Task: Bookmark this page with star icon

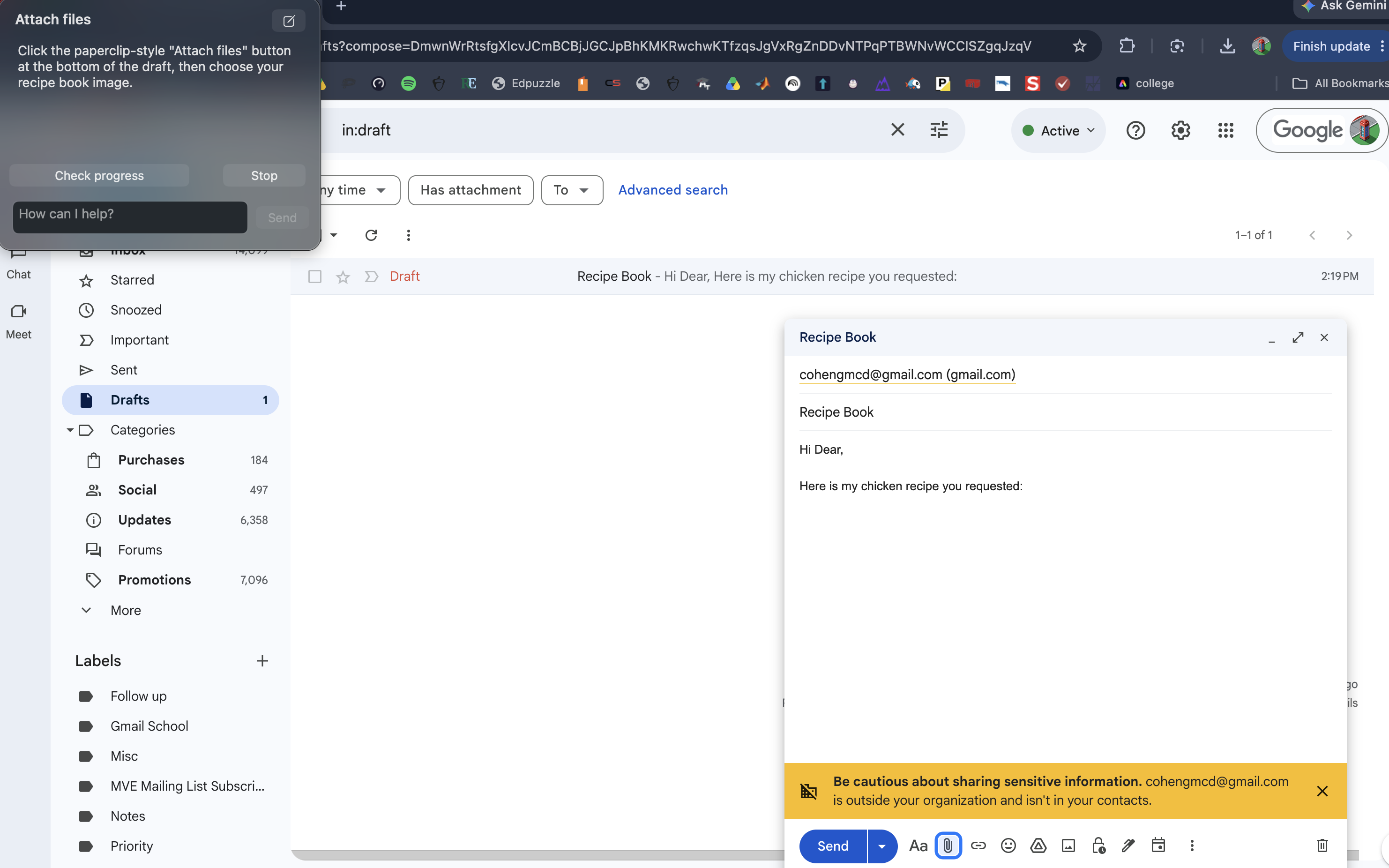Action: [1080, 46]
